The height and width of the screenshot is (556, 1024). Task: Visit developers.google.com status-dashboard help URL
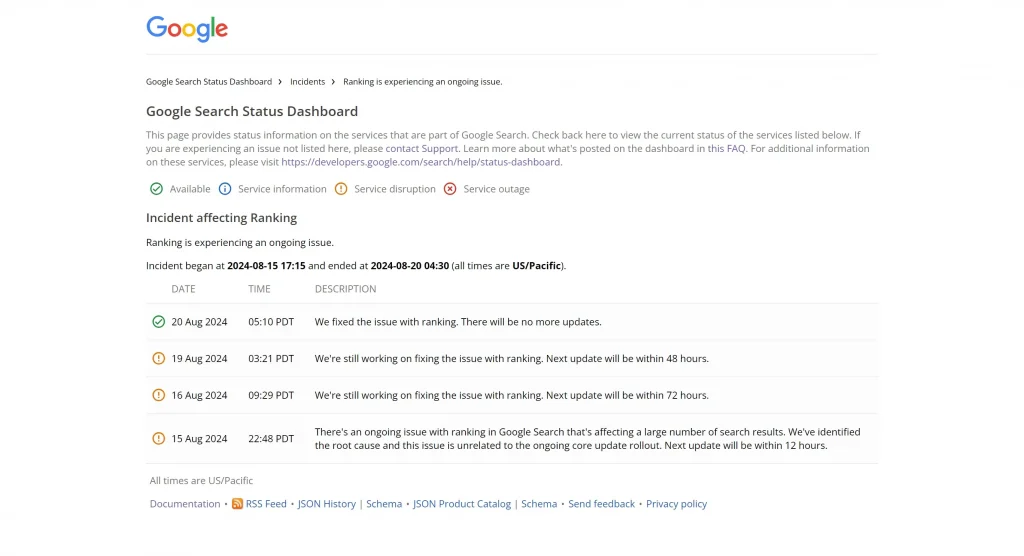click(x=421, y=162)
